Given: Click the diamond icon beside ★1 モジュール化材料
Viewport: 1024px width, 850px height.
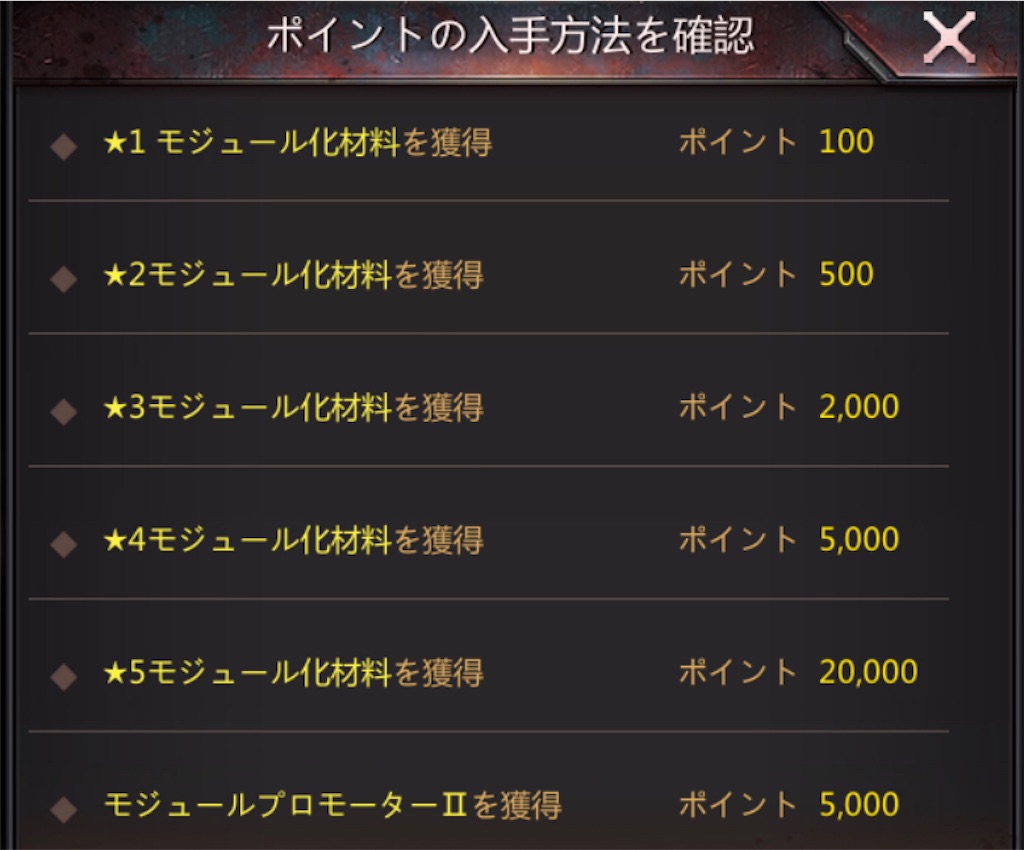Looking at the screenshot, I should (x=63, y=143).
